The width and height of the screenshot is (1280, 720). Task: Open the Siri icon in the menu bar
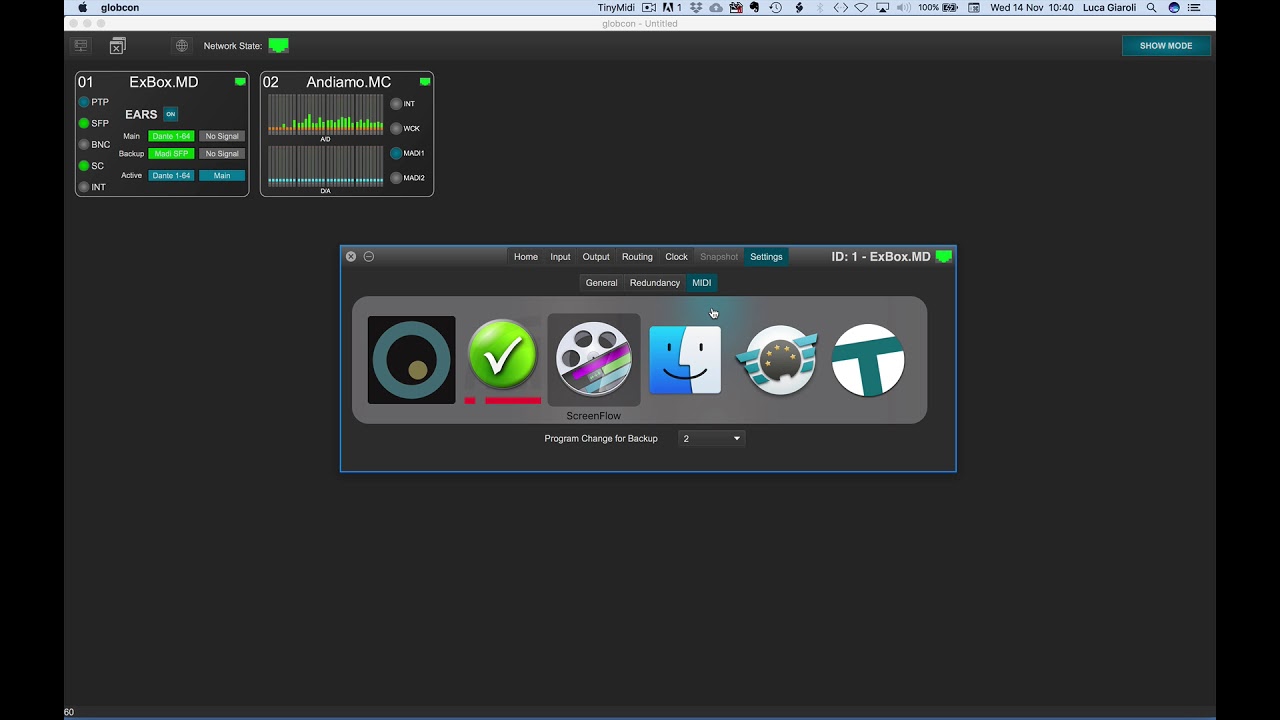1174,7
